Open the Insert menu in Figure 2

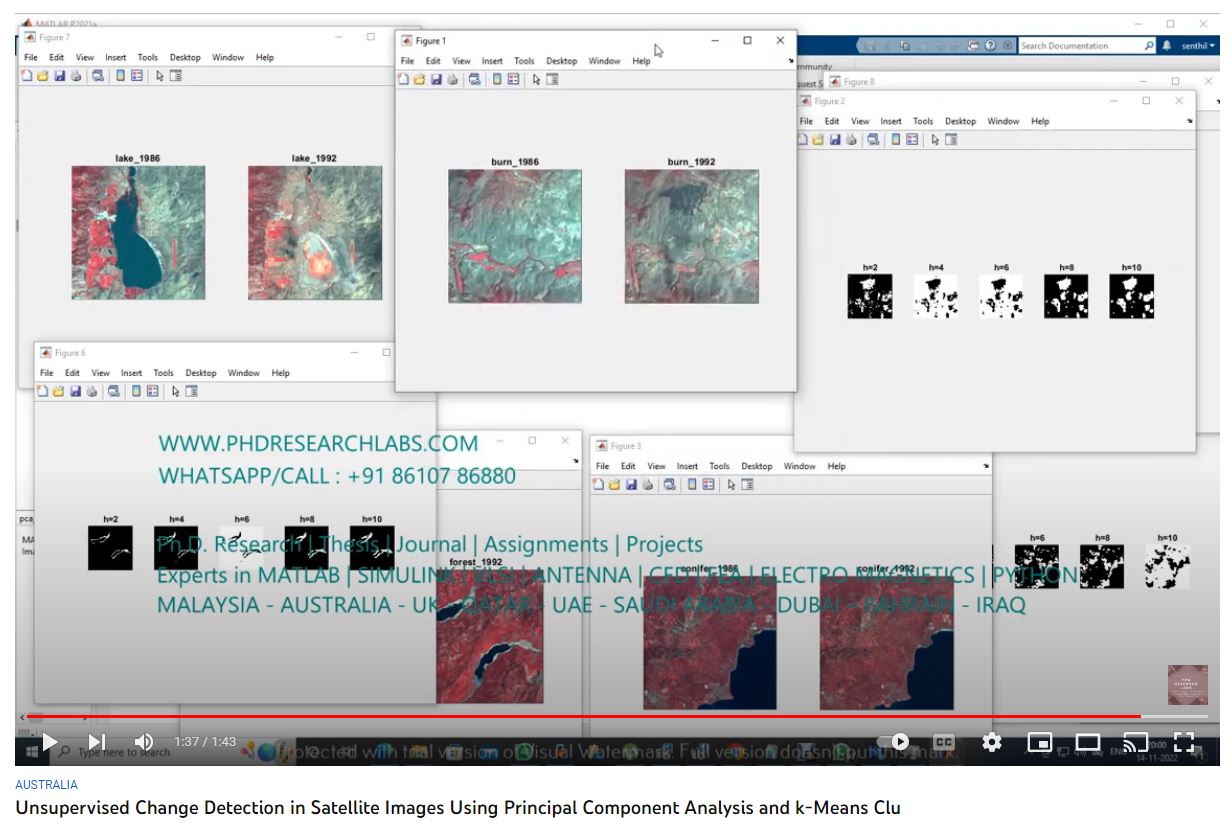pyautogui.click(x=890, y=121)
